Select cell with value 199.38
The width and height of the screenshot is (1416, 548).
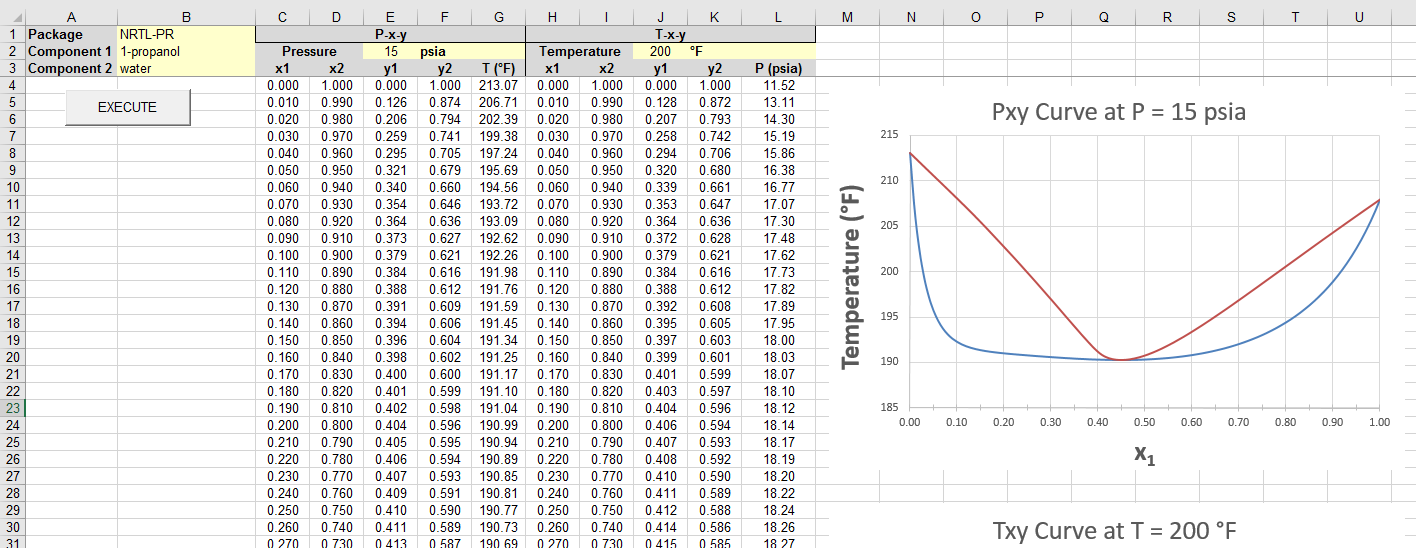[x=499, y=136]
